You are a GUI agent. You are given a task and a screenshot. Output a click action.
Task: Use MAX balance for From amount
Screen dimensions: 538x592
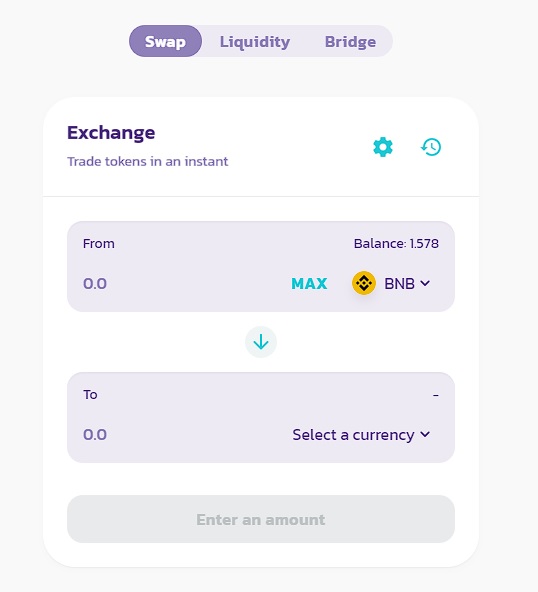coord(309,284)
